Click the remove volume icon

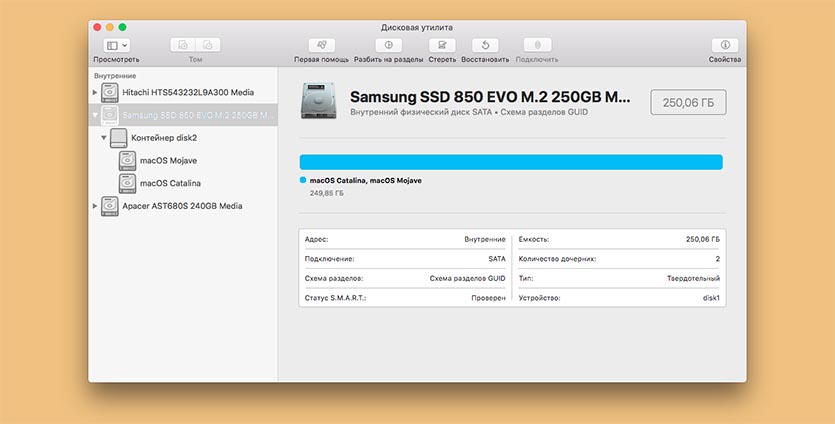pos(208,45)
